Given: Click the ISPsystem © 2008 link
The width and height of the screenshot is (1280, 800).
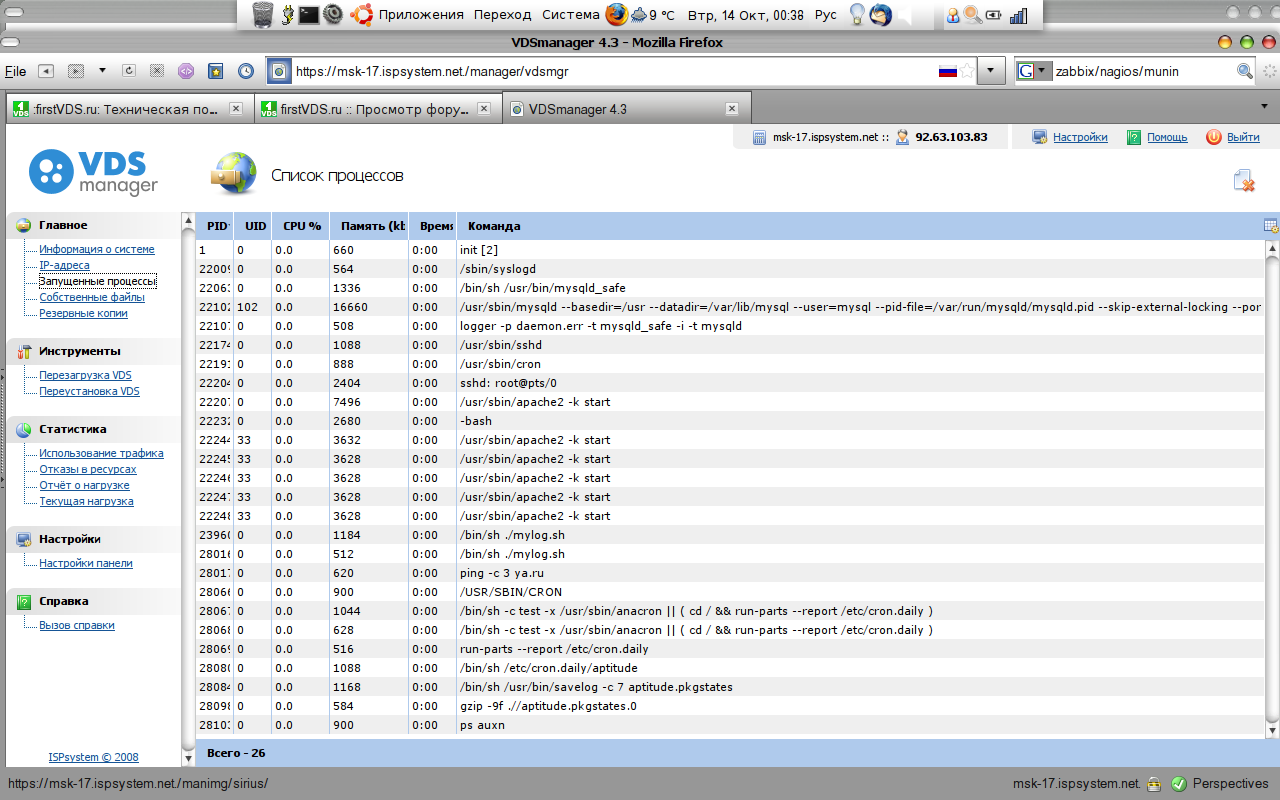Looking at the screenshot, I should click(x=94, y=757).
